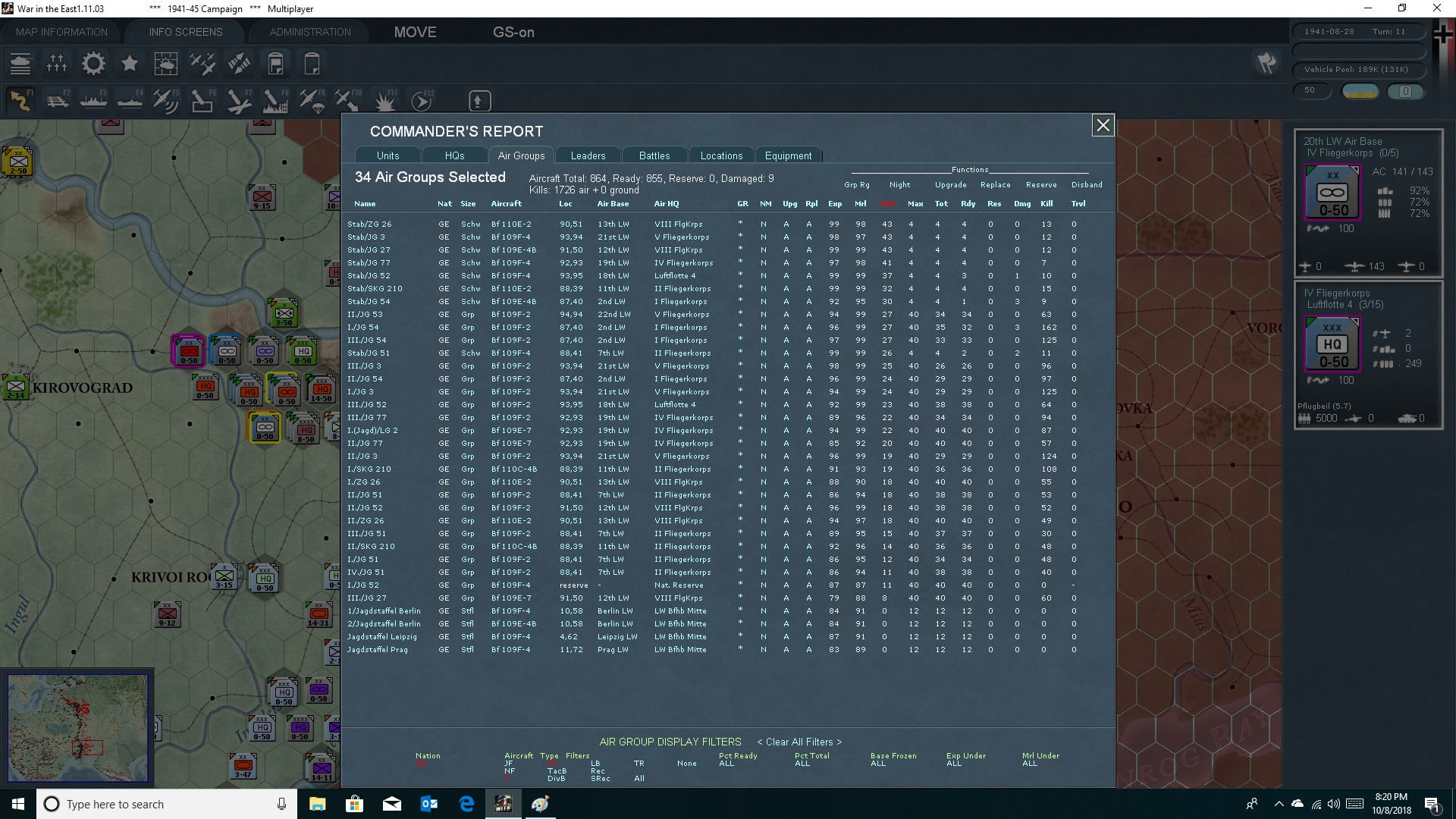Switch to the Units tab
1456x819 pixels.
coord(388,155)
